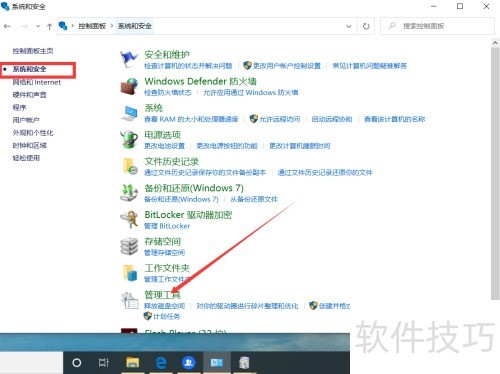Click the File History folder icon
Viewport: 500px width, 374px height.
130,166
